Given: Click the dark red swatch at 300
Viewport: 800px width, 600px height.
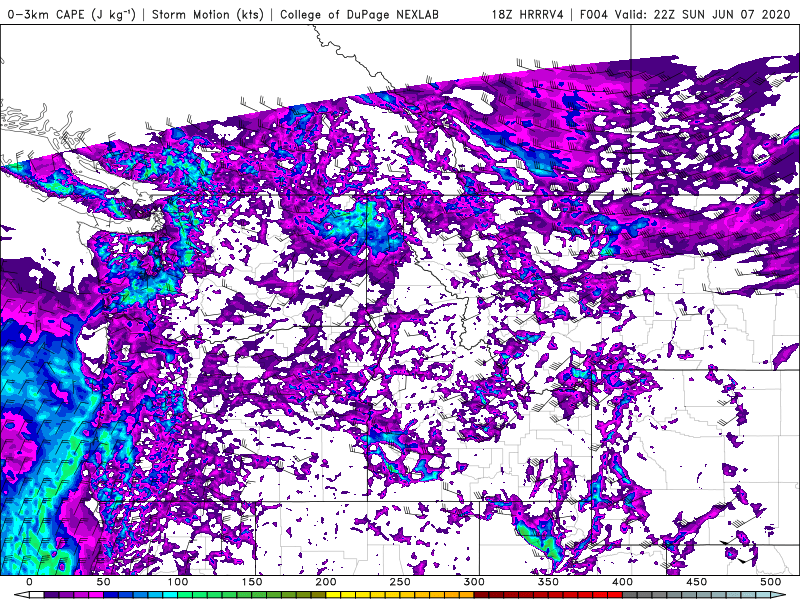Looking at the screenshot, I should [x=481, y=594].
